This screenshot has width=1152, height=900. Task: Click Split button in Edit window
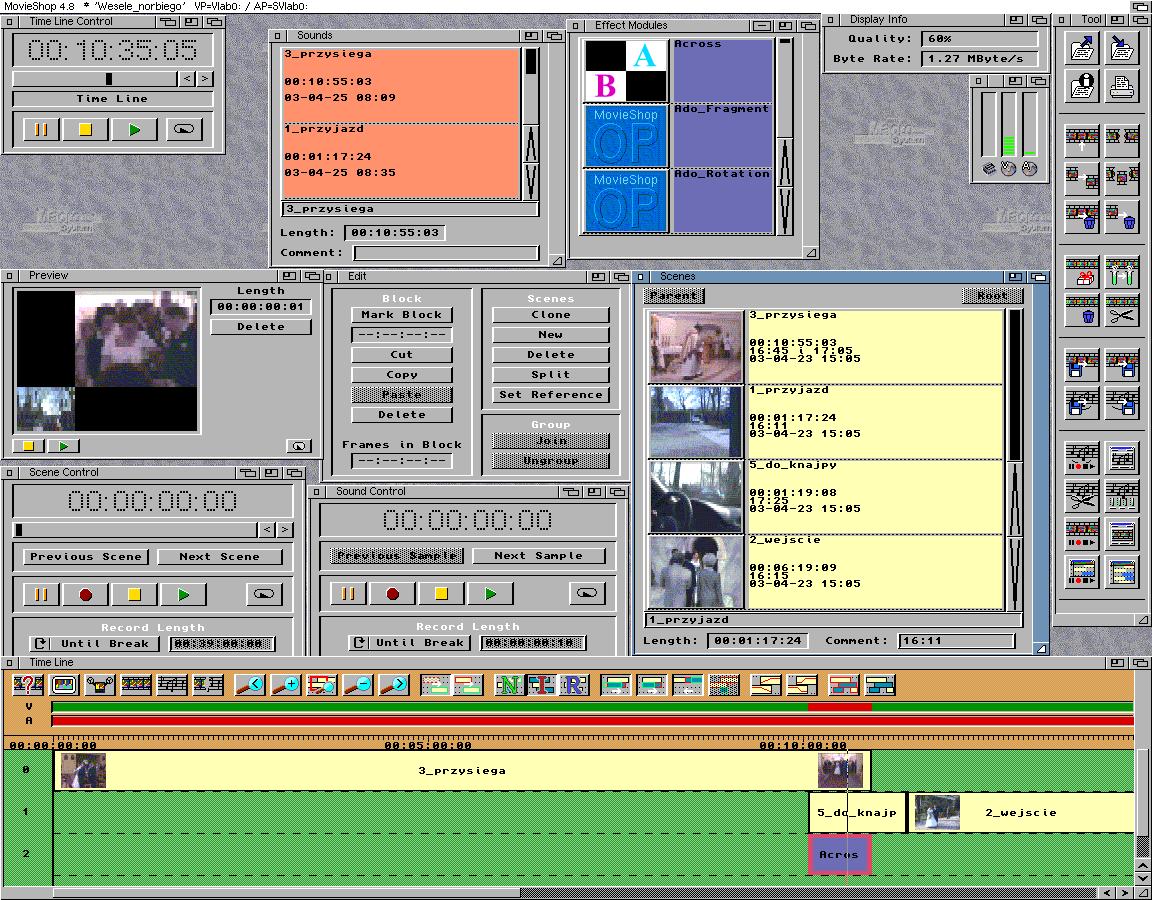550,375
